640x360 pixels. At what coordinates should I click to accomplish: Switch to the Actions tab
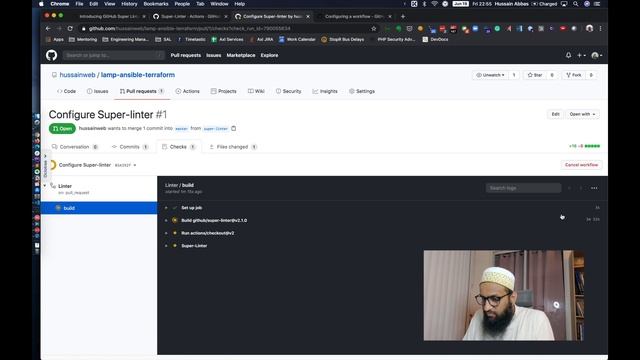tap(187, 91)
